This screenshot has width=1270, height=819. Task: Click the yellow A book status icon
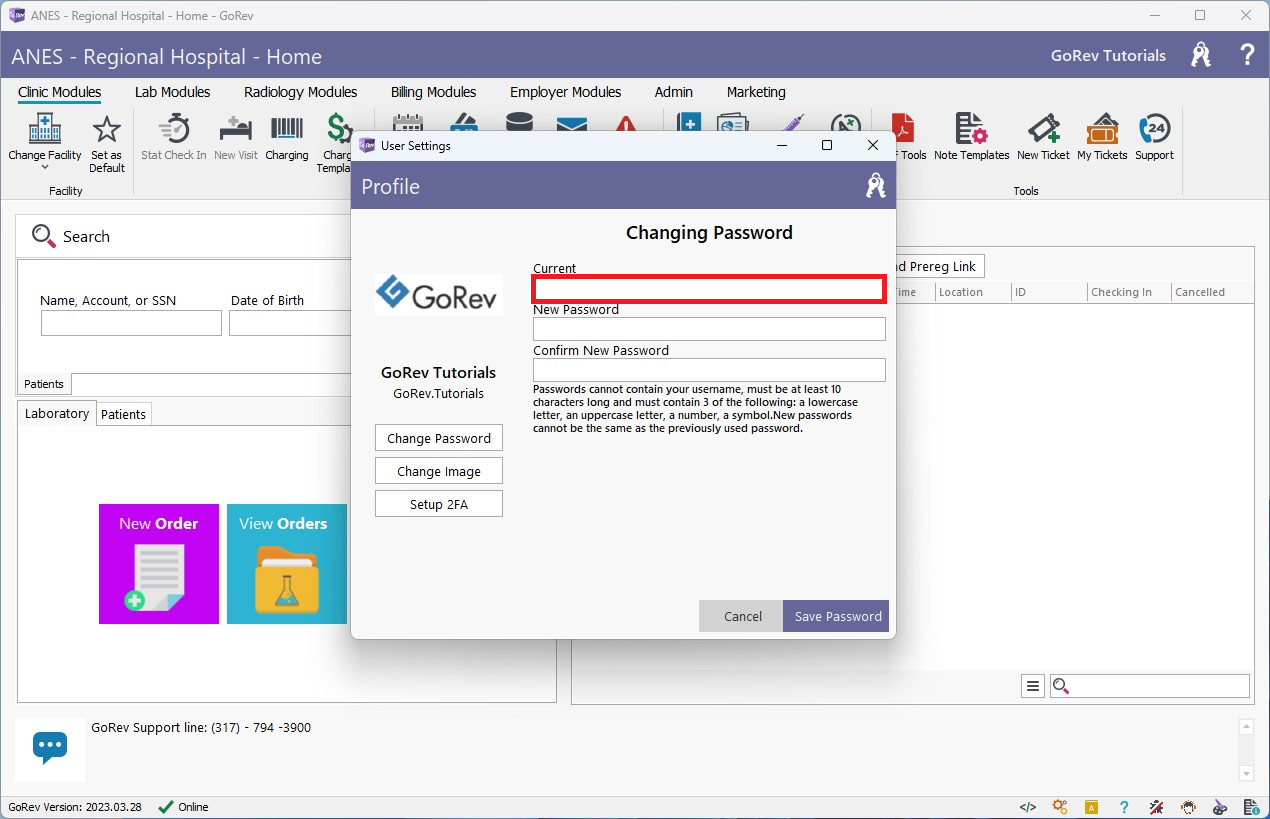click(x=1092, y=807)
